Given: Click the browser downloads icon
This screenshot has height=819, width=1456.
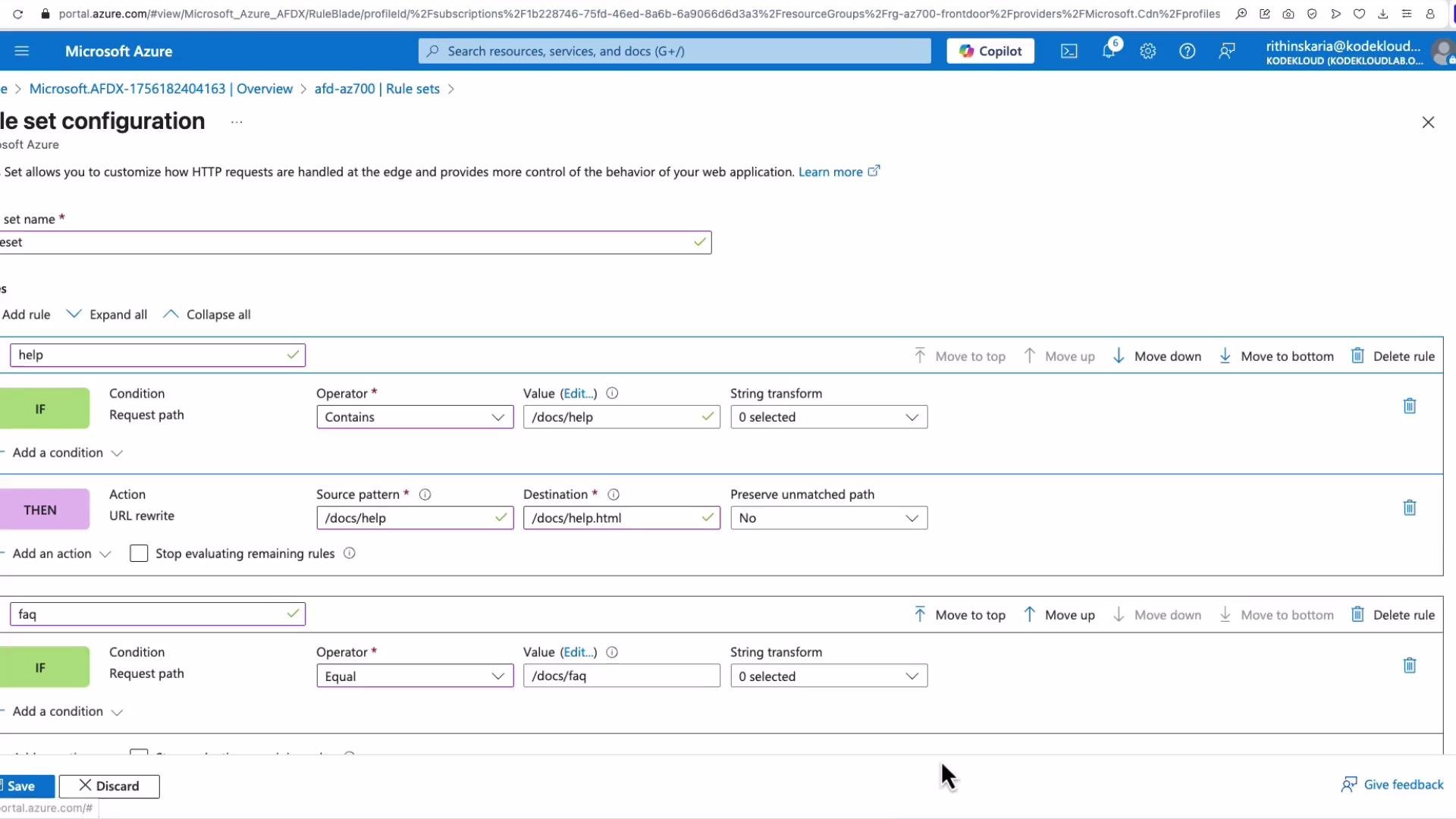Looking at the screenshot, I should [1383, 14].
